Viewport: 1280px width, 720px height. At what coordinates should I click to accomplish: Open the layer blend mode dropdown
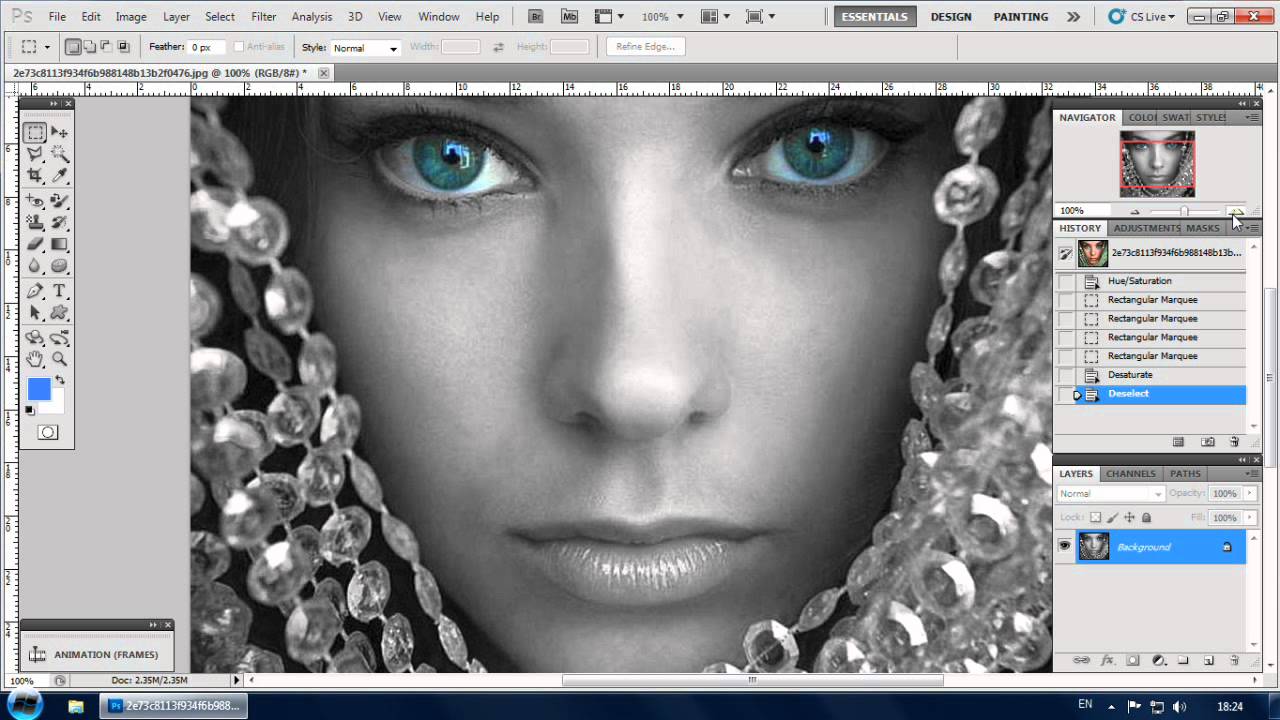coord(1110,493)
